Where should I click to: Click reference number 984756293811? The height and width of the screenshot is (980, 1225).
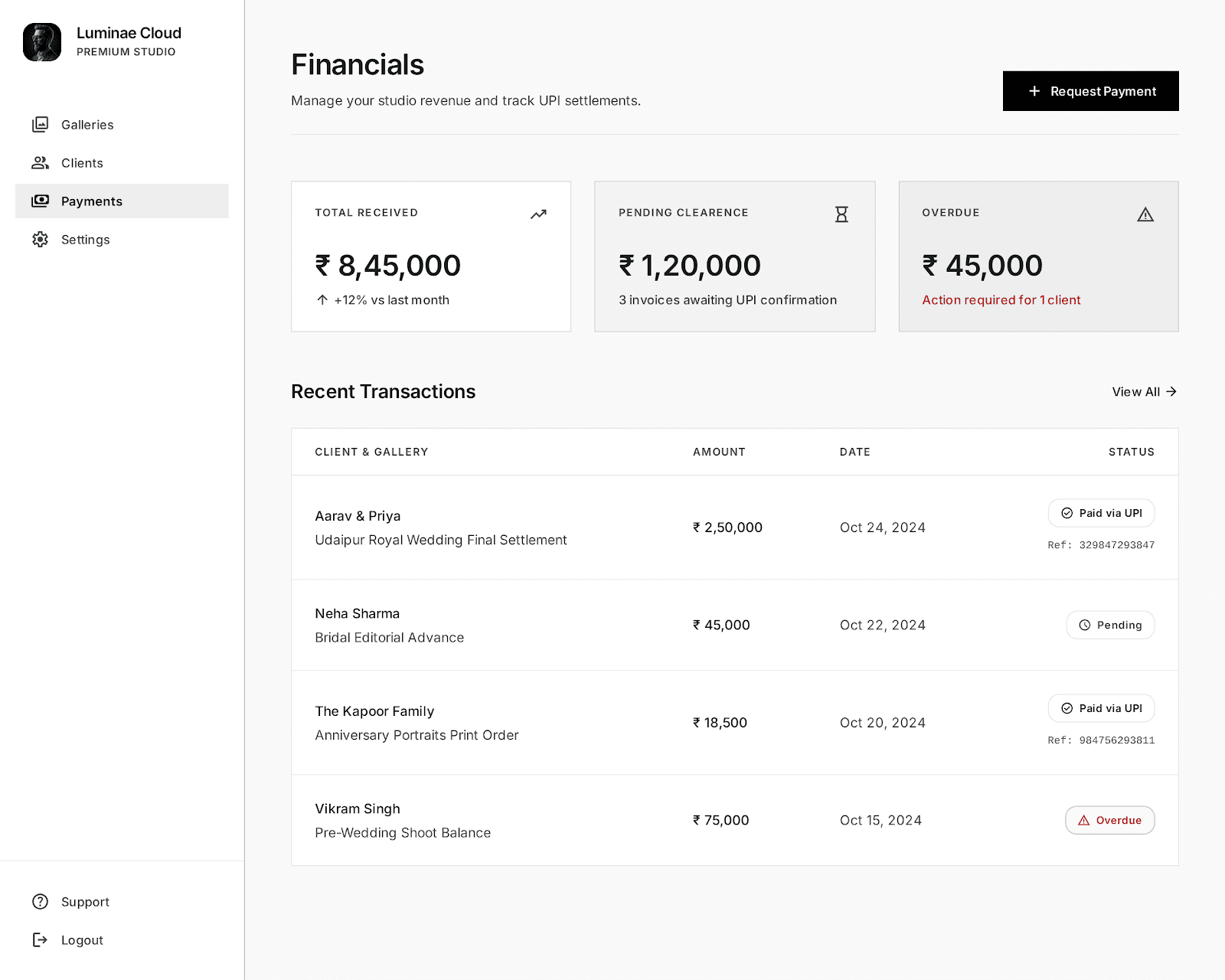click(x=1117, y=740)
